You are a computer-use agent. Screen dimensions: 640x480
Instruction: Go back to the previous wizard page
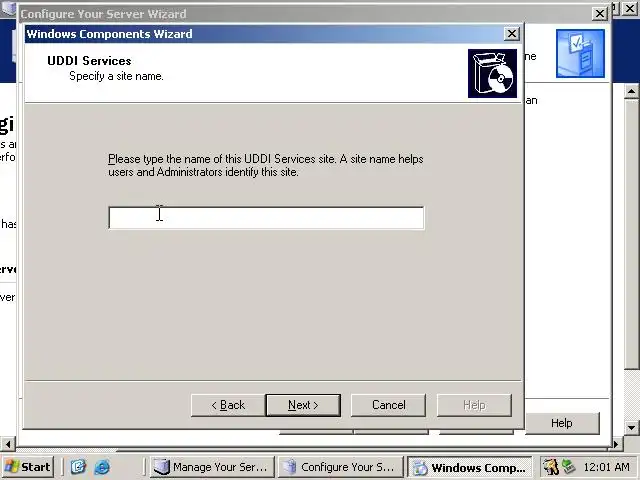(x=228, y=405)
